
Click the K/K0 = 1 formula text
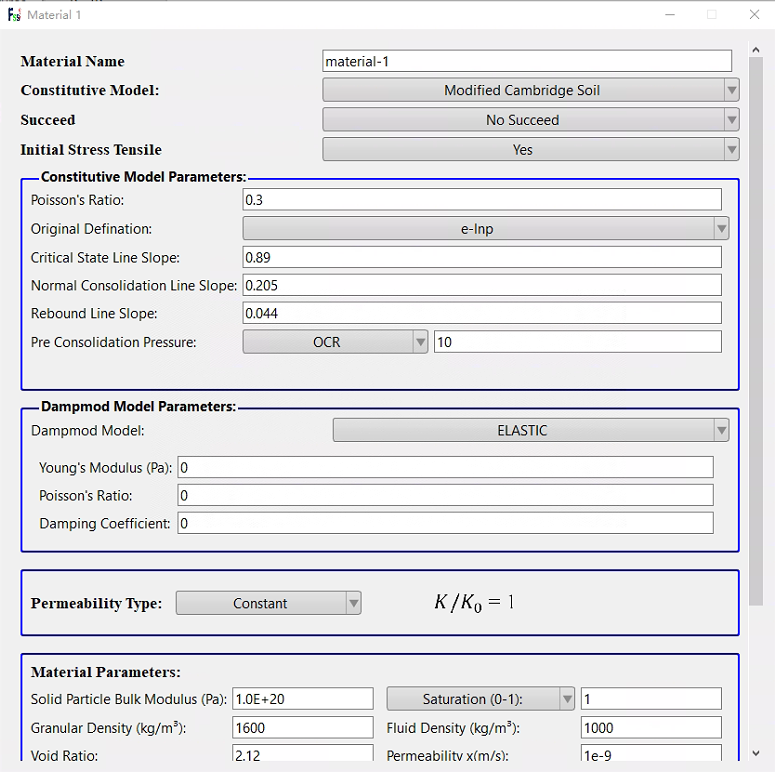(x=474, y=603)
